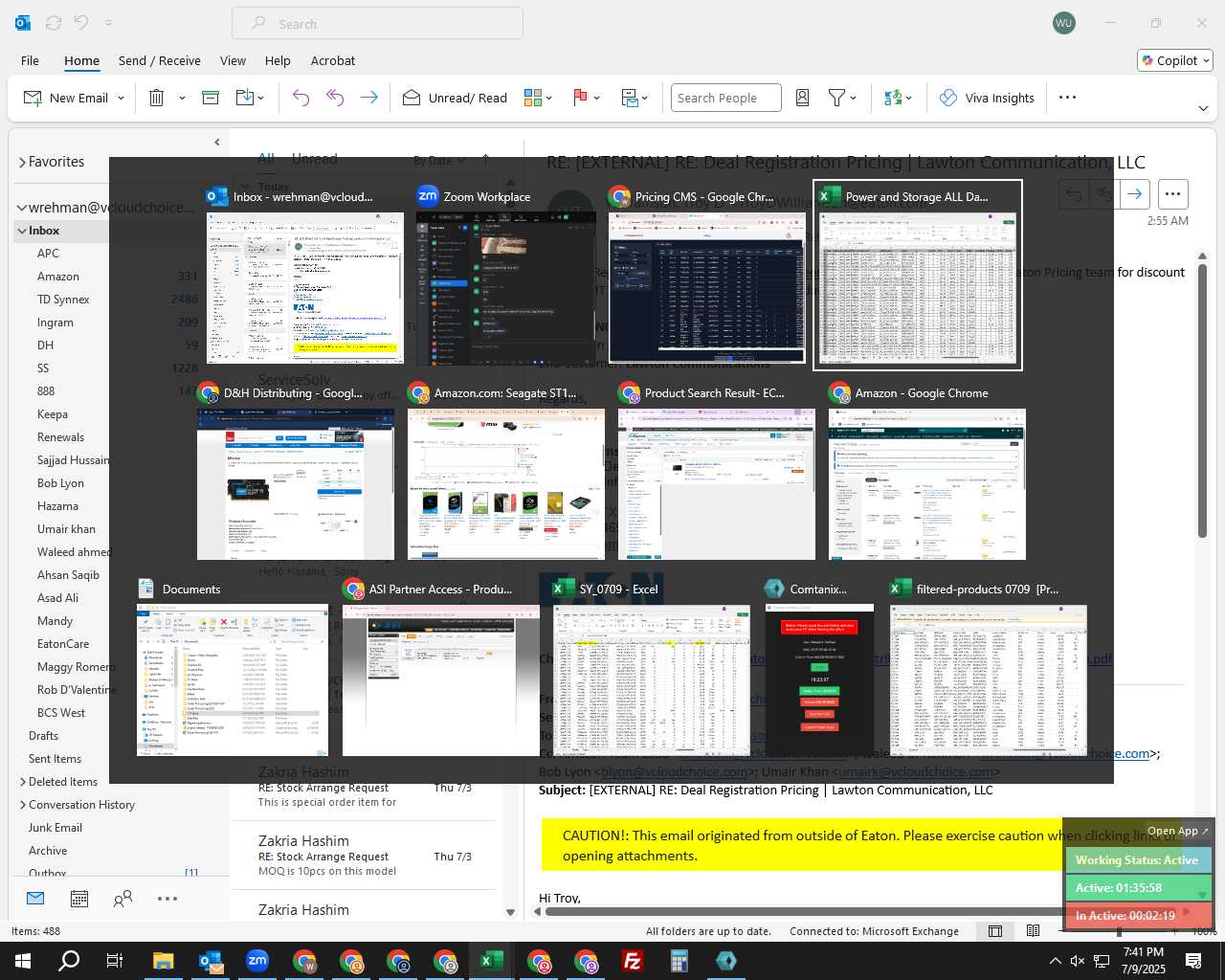This screenshot has height=980, width=1225.
Task: Select the Zoom Workplace window thumbnail
Action: pyautogui.click(x=506, y=276)
